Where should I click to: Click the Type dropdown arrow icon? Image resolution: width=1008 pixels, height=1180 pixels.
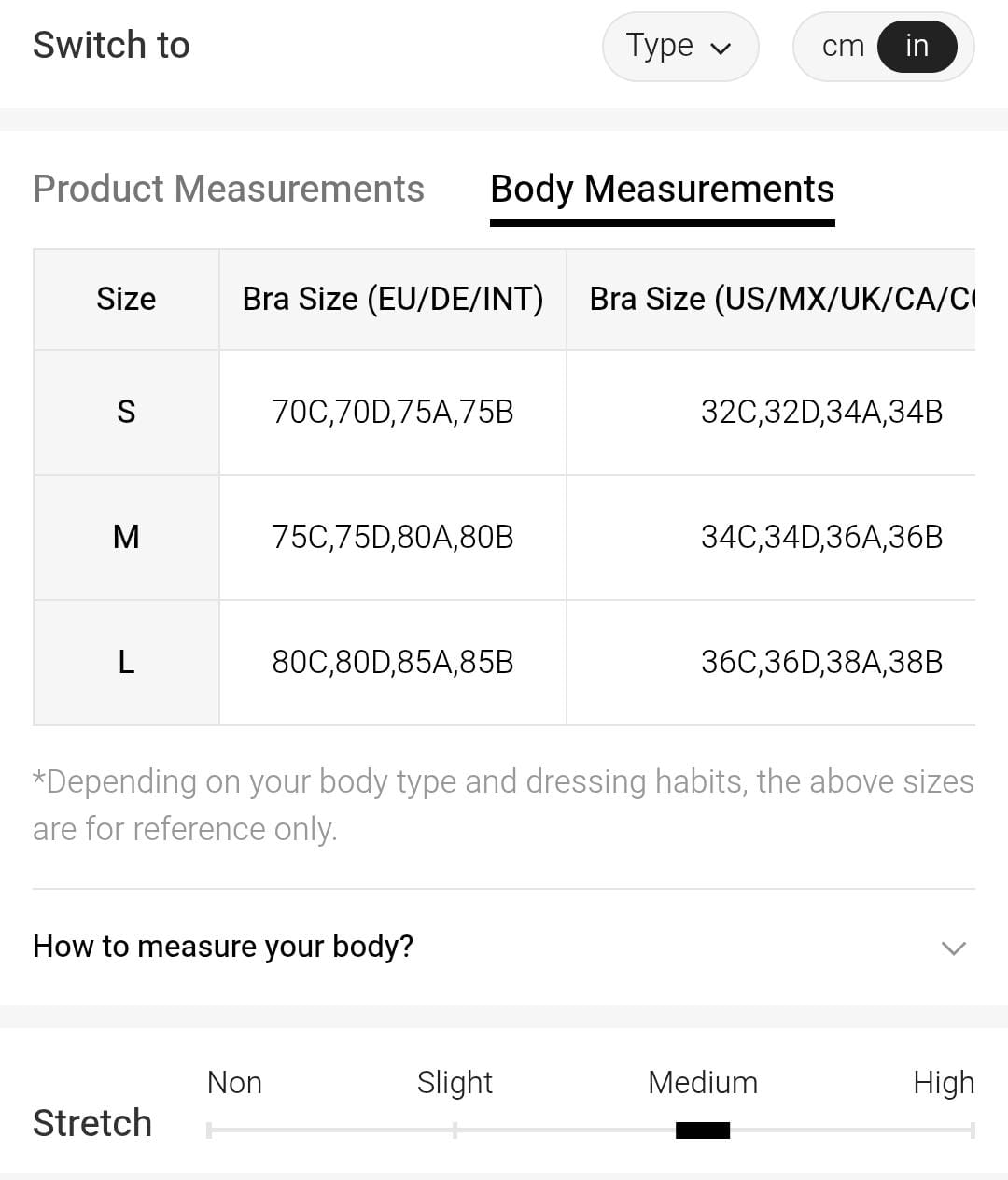[x=721, y=49]
